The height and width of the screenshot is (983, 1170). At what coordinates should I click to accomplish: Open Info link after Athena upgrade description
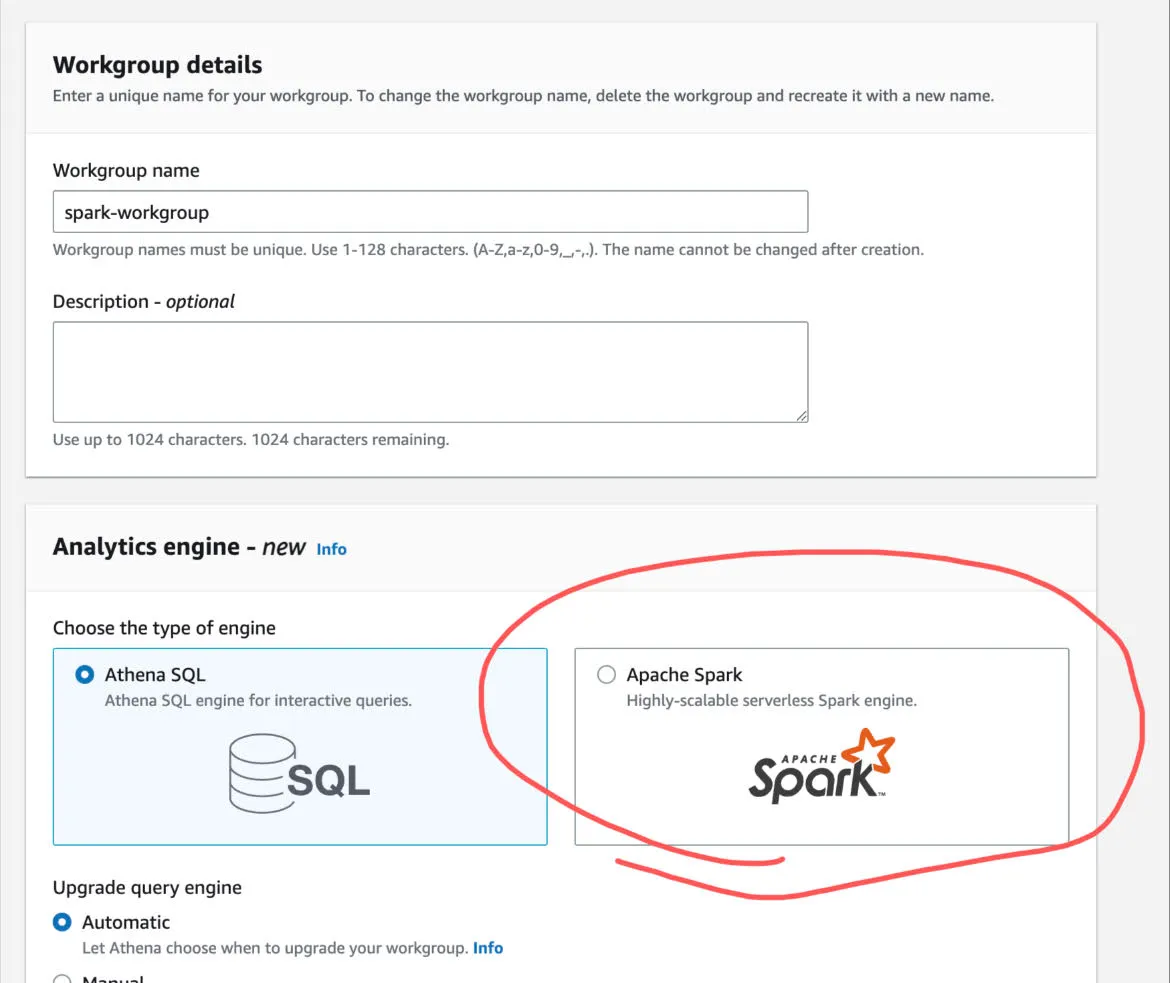click(x=488, y=948)
